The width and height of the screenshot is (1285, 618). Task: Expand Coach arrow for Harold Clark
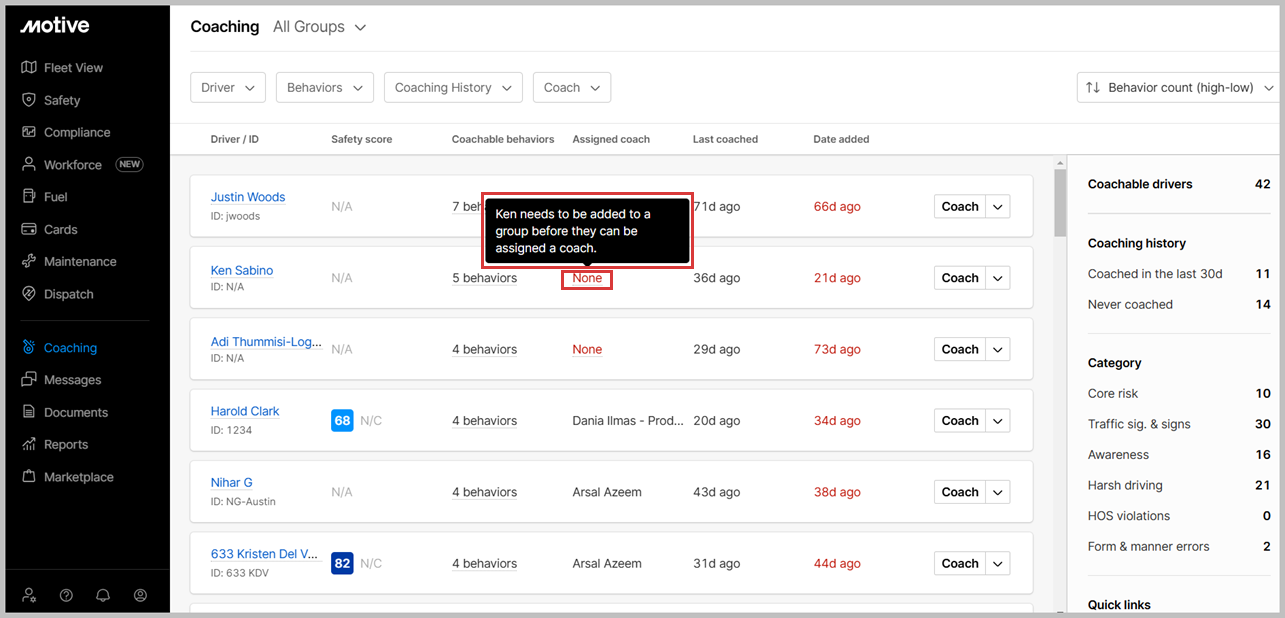(x=998, y=420)
